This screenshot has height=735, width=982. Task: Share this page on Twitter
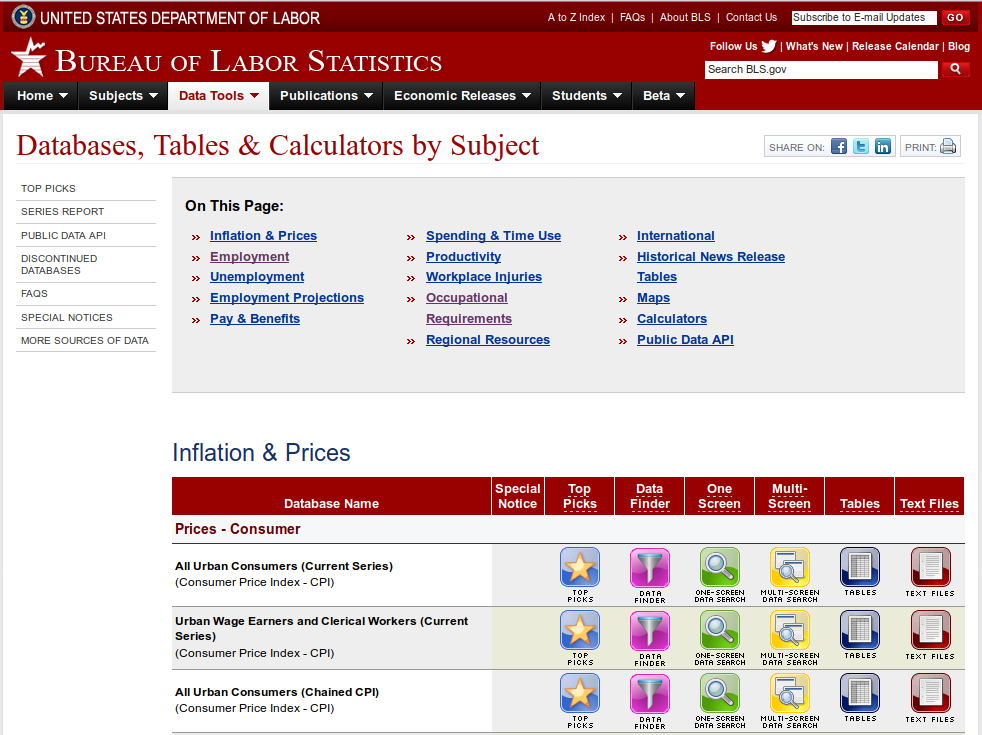point(860,146)
